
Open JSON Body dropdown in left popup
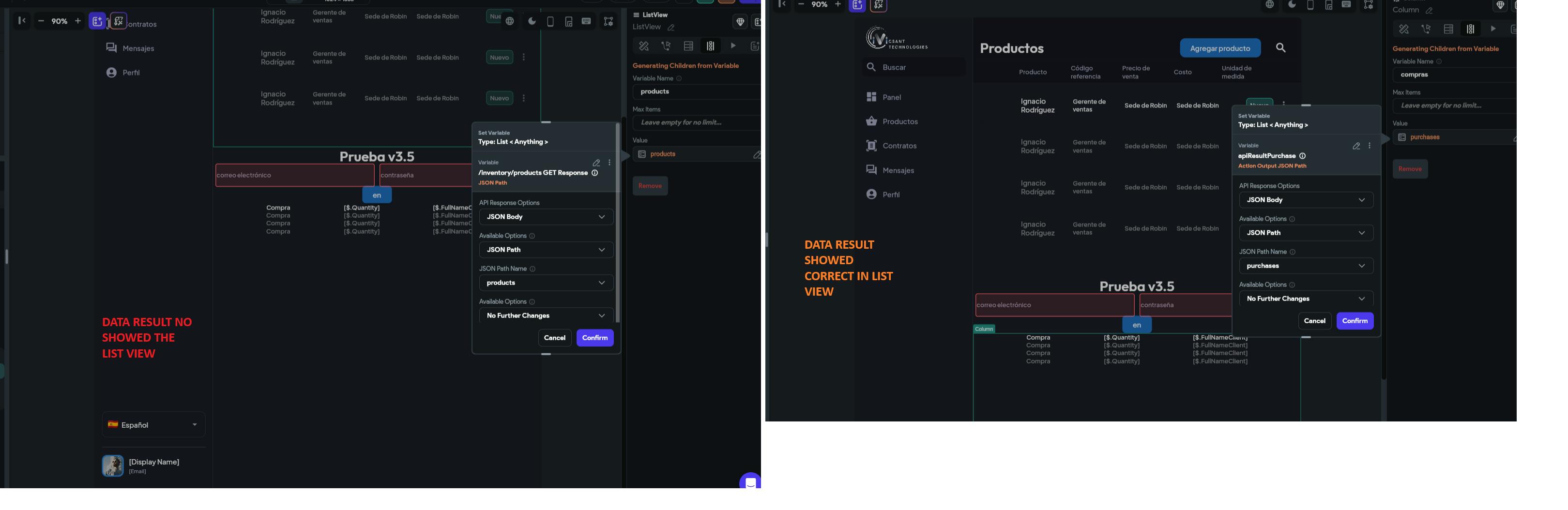546,217
